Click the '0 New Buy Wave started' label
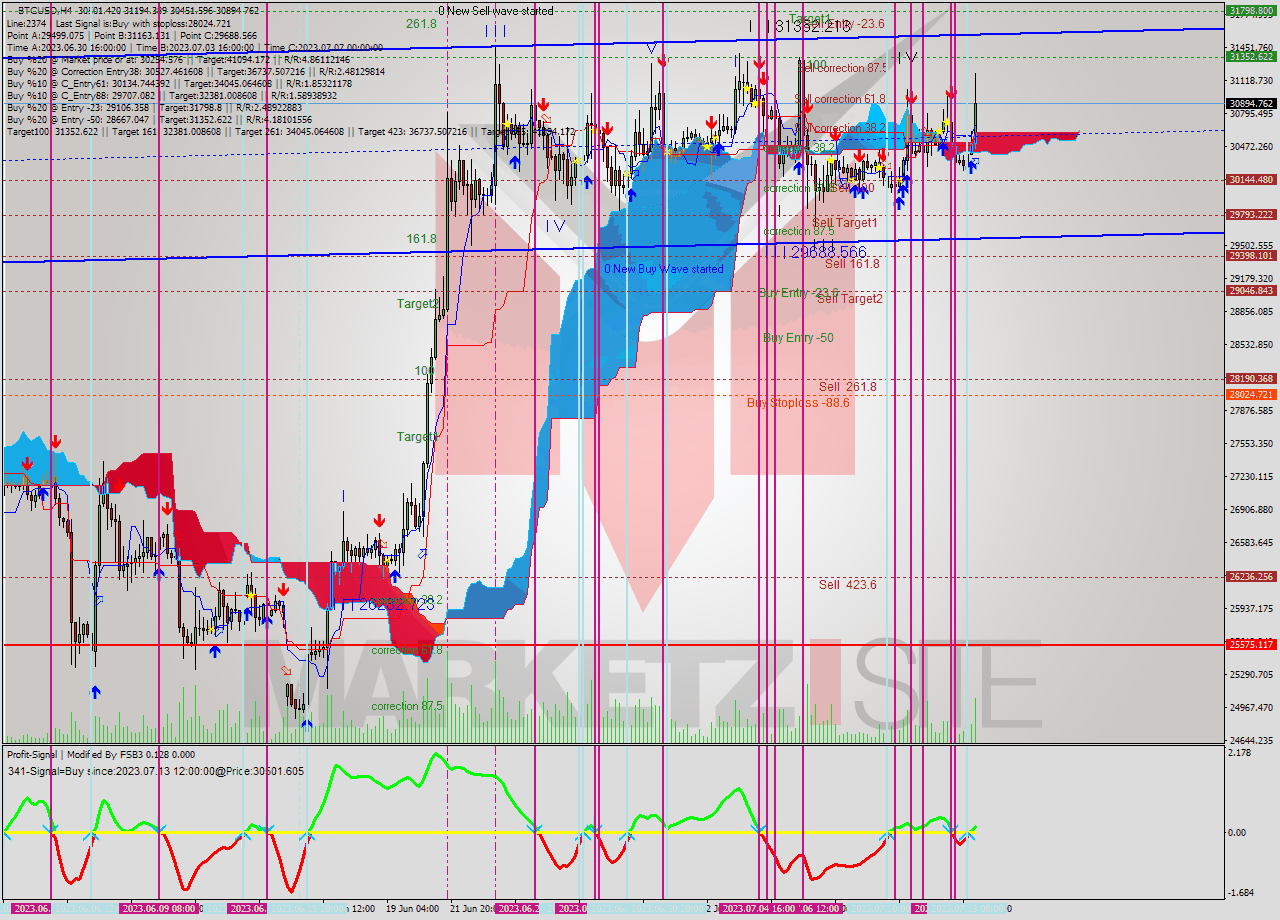The height and width of the screenshot is (920, 1280). (663, 269)
